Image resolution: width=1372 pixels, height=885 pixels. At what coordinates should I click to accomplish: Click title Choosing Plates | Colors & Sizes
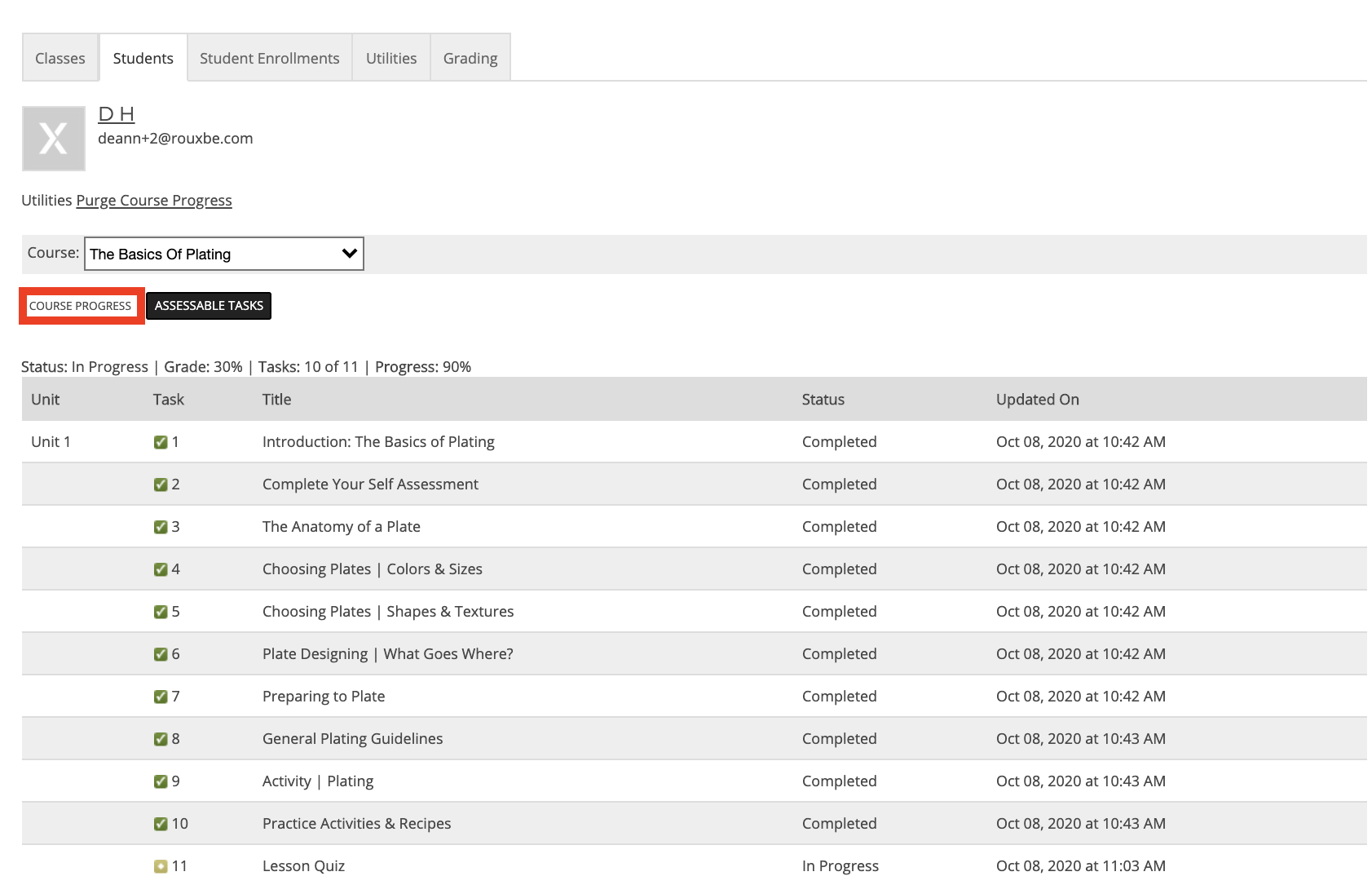373,569
